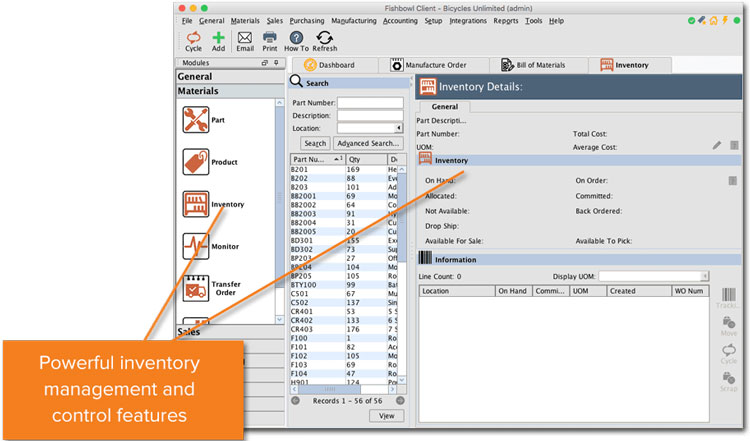Expand the General module group
The width and height of the screenshot is (750, 441).
point(230,77)
